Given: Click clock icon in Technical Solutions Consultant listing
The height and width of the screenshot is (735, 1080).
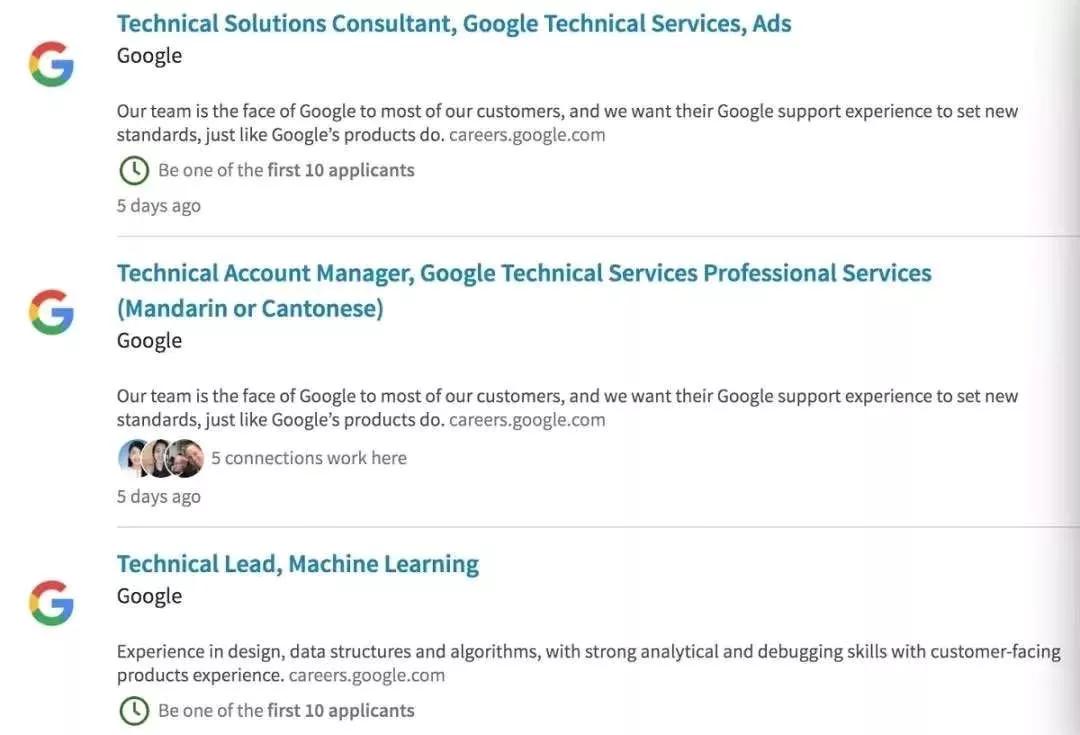Looking at the screenshot, I should [x=133, y=170].
